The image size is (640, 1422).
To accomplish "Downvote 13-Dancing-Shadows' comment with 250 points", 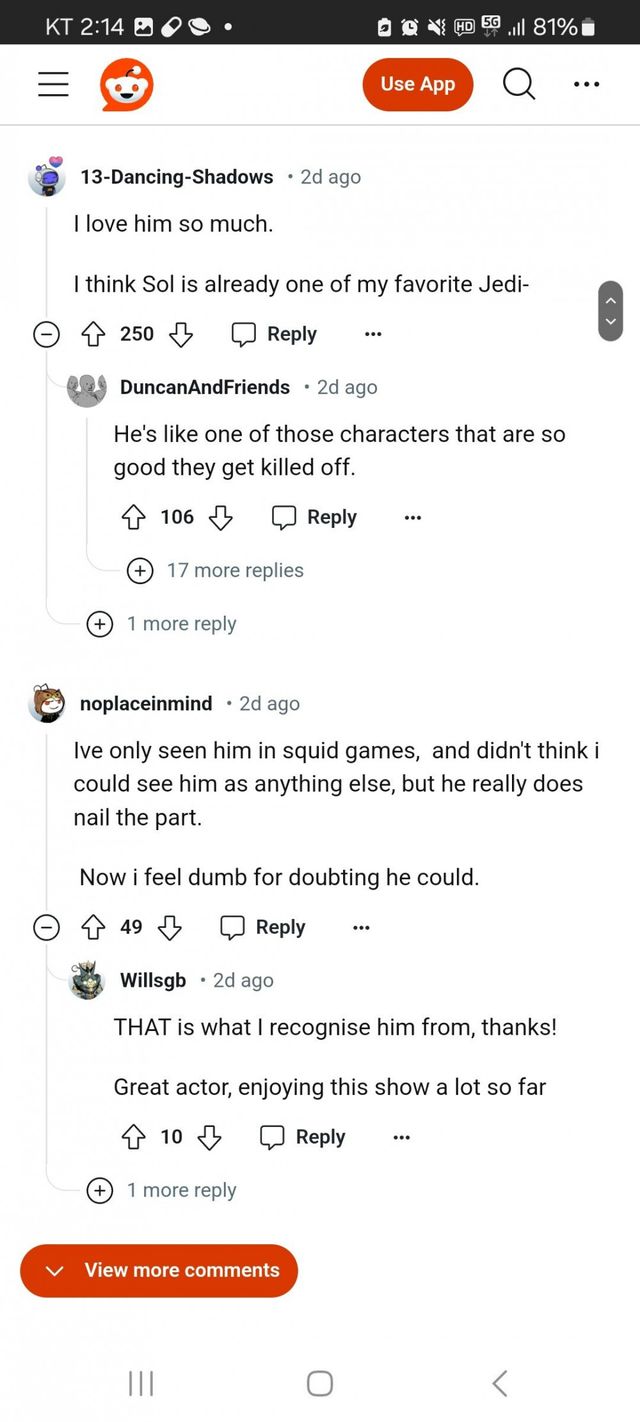I will point(181,334).
